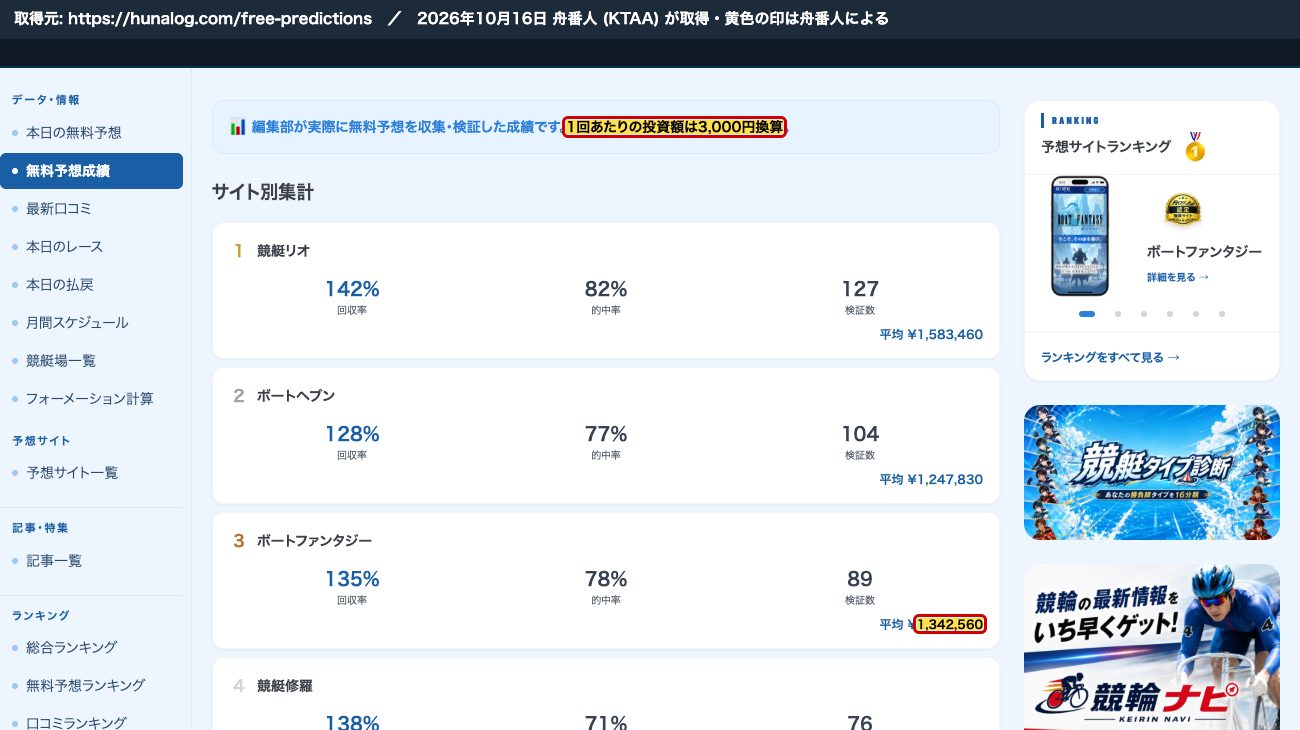Screen dimensions: 1300x730
Task: Click the 予想サイトランキング heading
Action: click(1106, 147)
